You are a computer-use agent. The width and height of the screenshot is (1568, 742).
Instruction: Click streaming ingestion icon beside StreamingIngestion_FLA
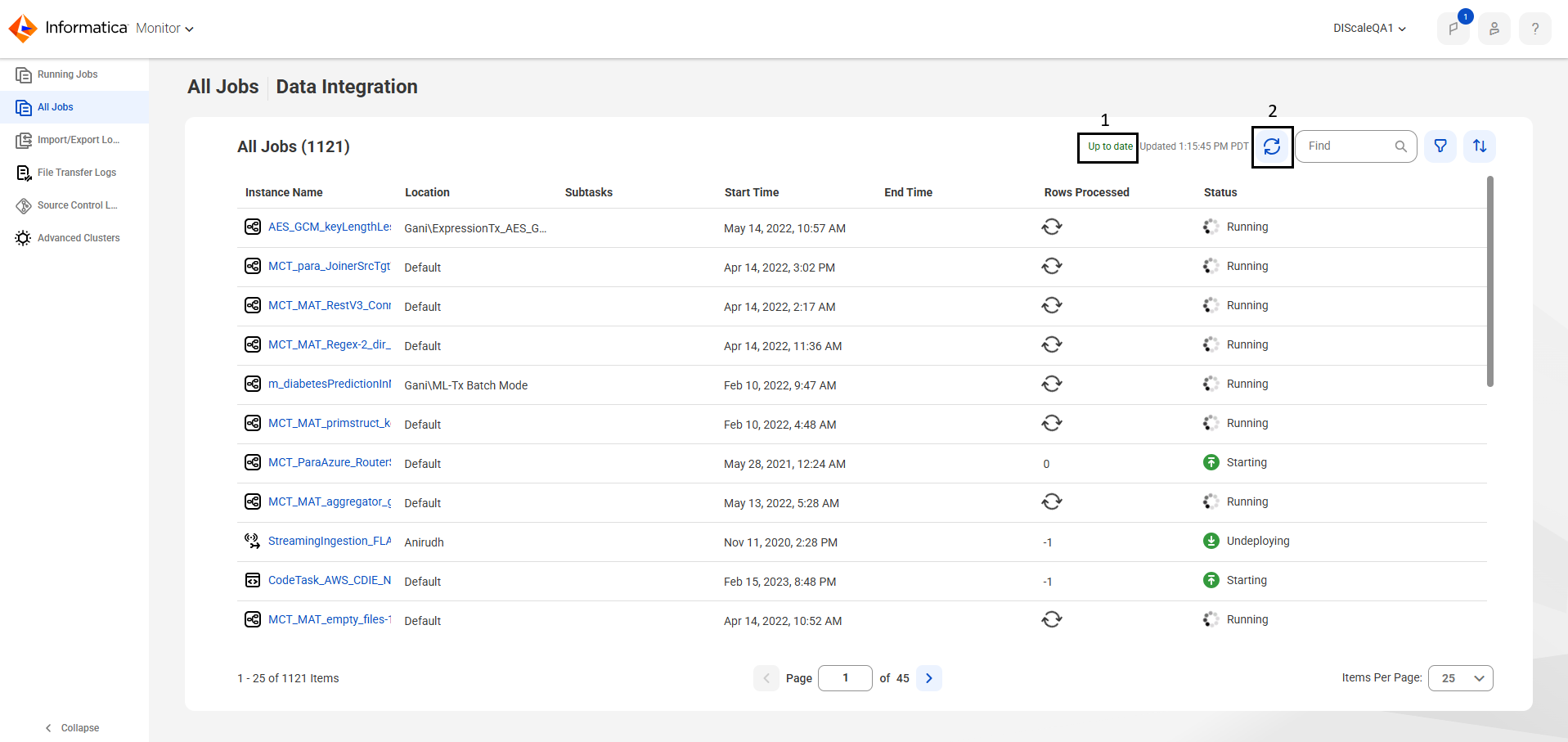[253, 541]
